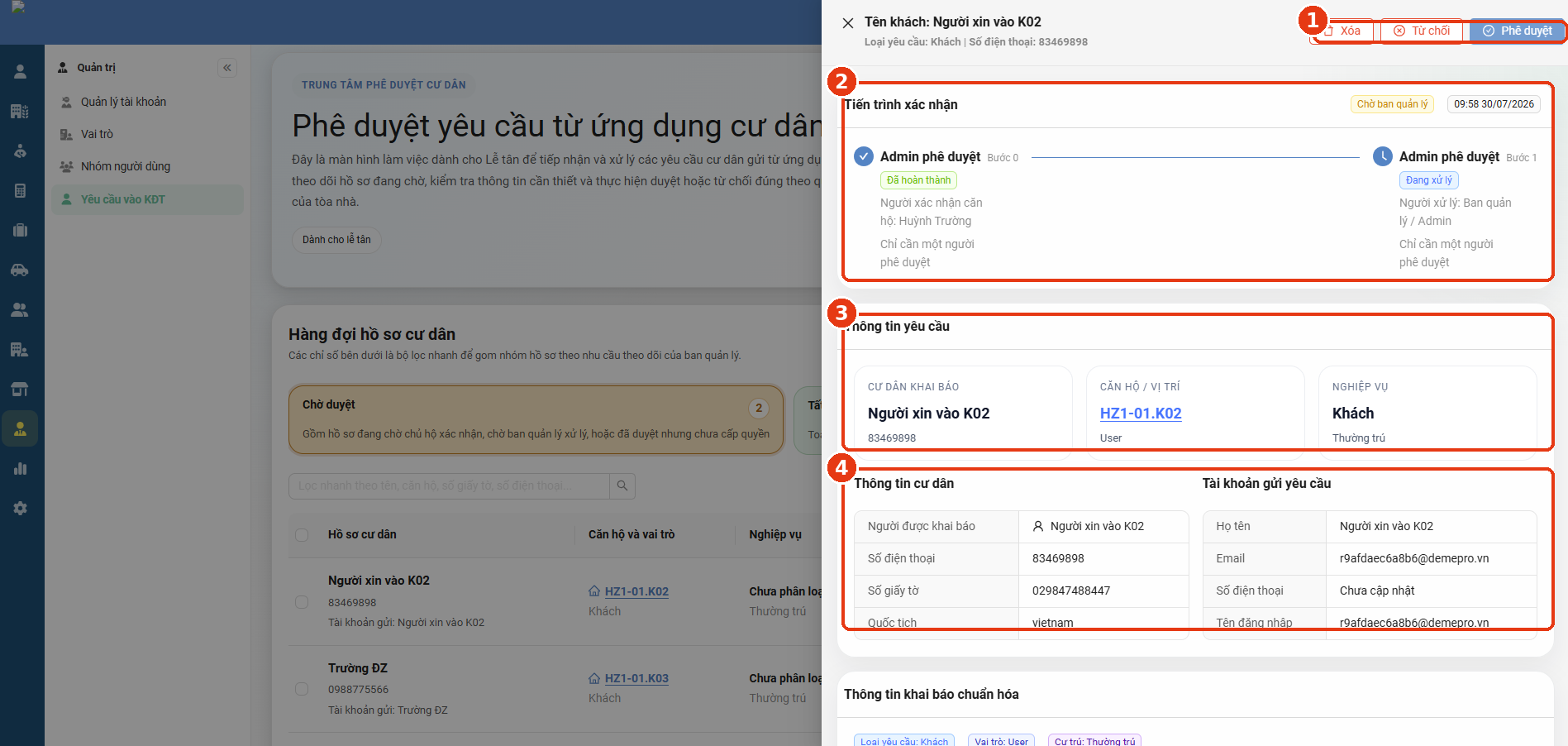Screen dimensions: 1568x746
Task: Click email r9afdaec6a8b6@demepro.vn value
Action: (1414, 558)
